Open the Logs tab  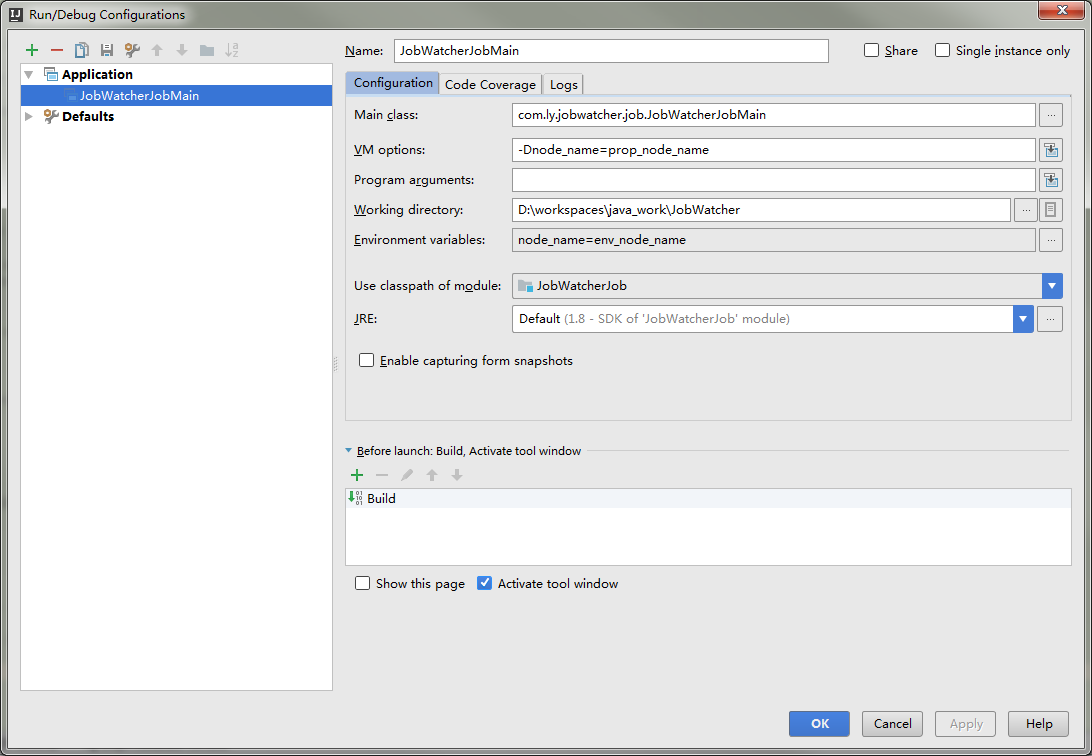click(563, 84)
